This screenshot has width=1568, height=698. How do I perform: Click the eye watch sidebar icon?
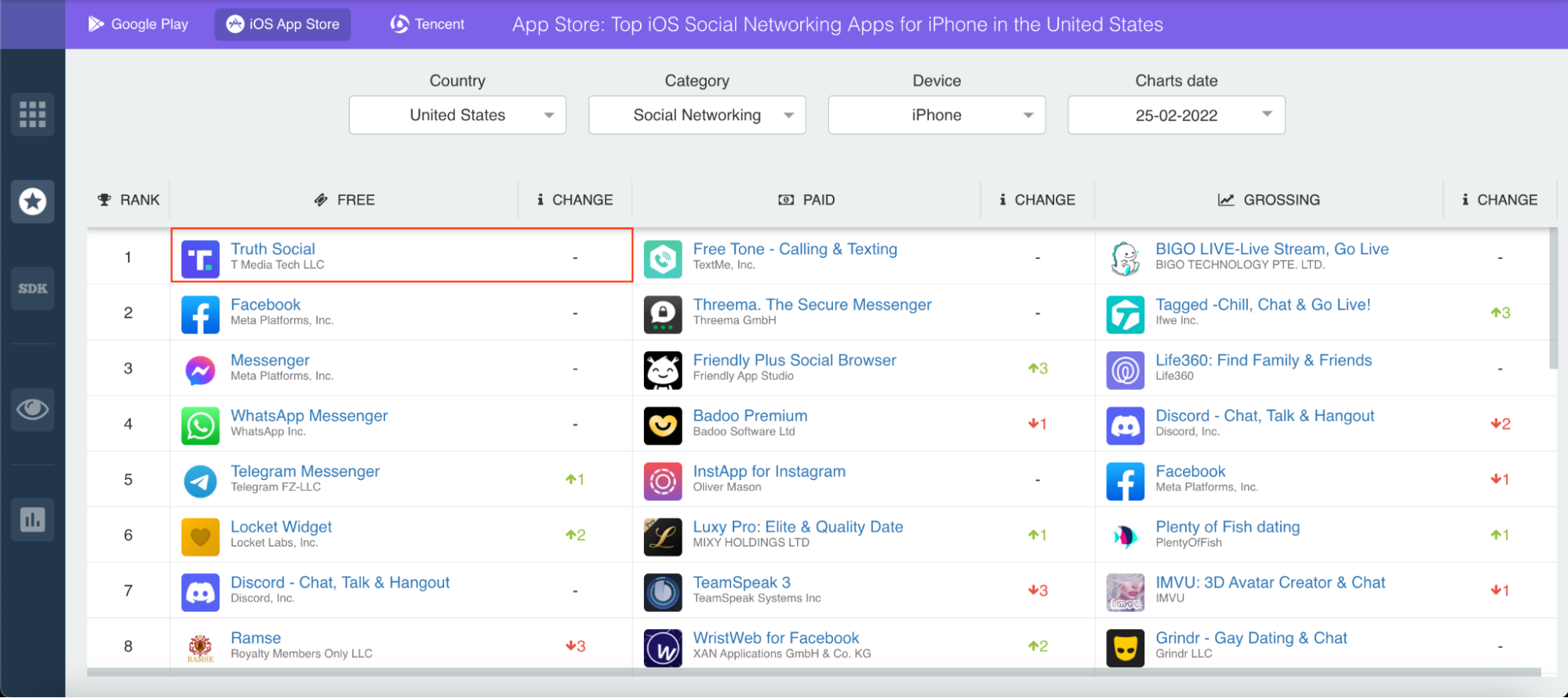32,409
